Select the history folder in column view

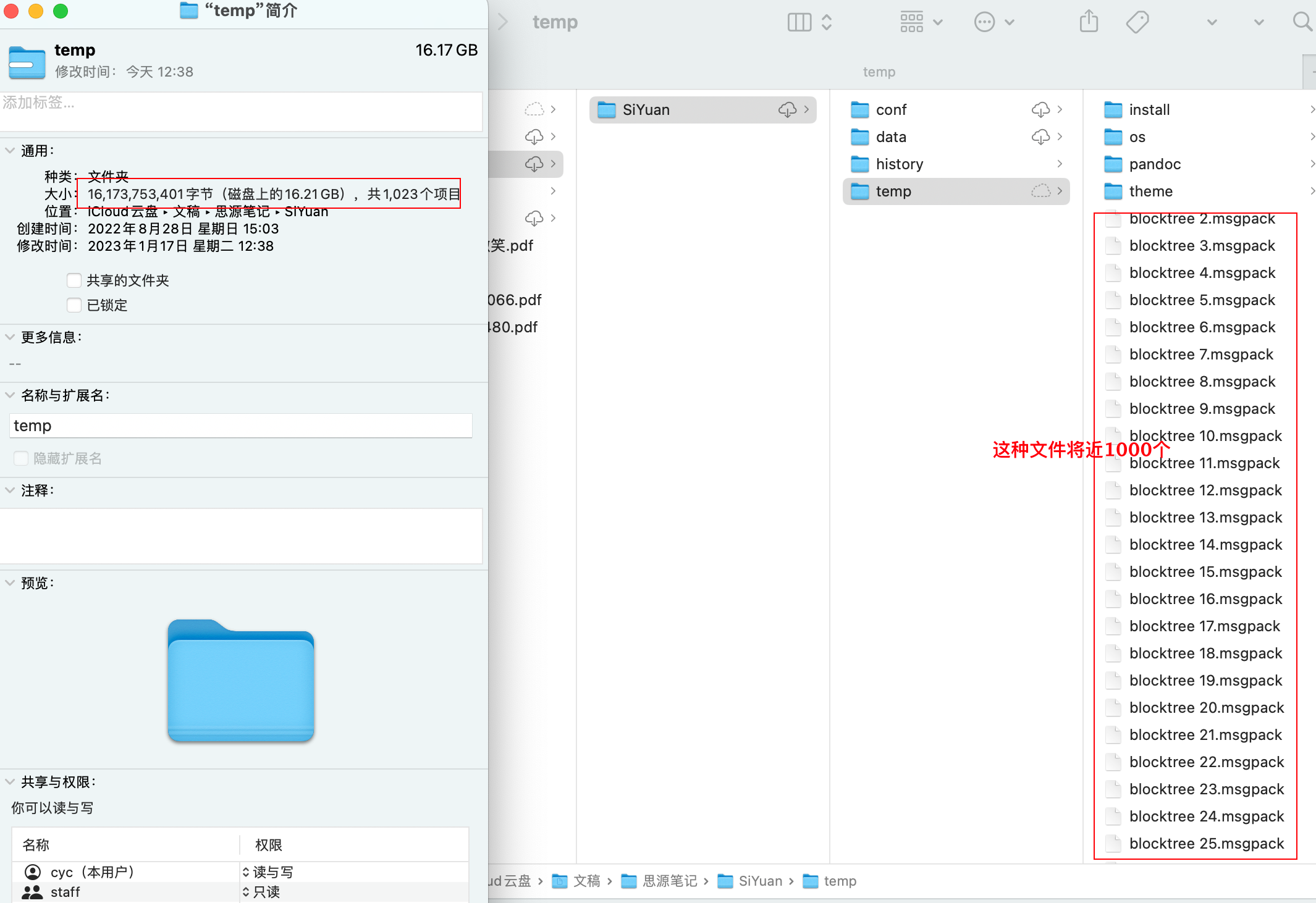[x=900, y=164]
